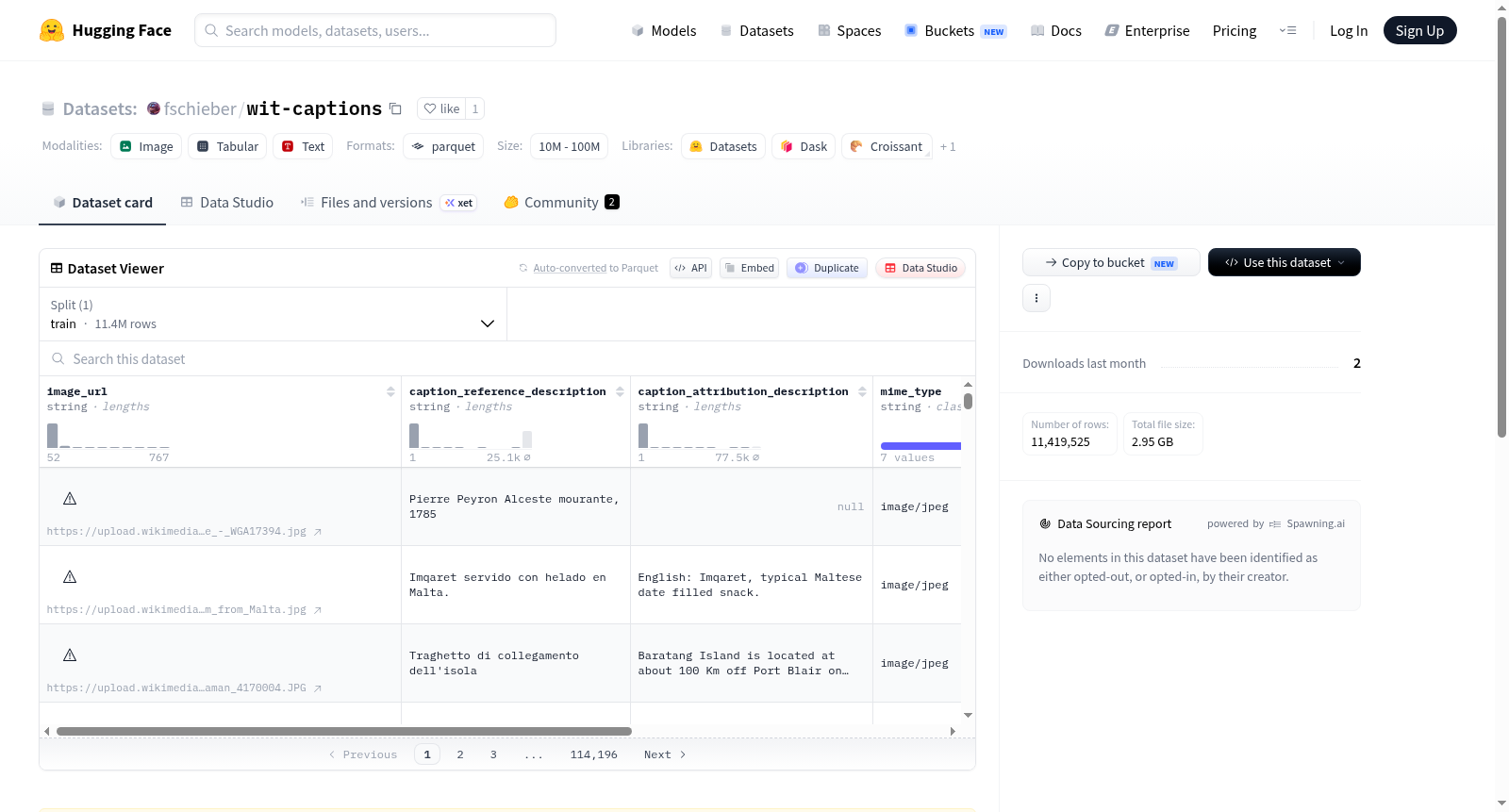The height and width of the screenshot is (812, 1509).
Task: Open Files and versions tab
Action: (389, 202)
